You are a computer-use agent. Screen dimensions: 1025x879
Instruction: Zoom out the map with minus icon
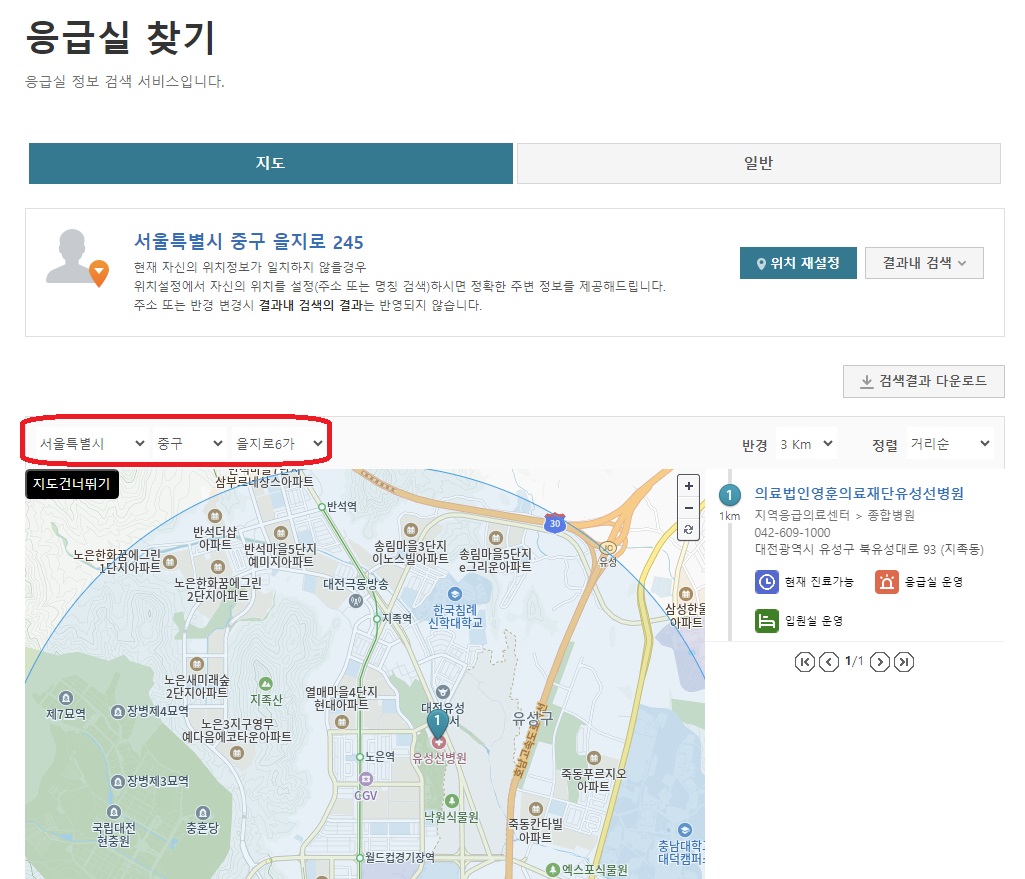click(x=688, y=508)
